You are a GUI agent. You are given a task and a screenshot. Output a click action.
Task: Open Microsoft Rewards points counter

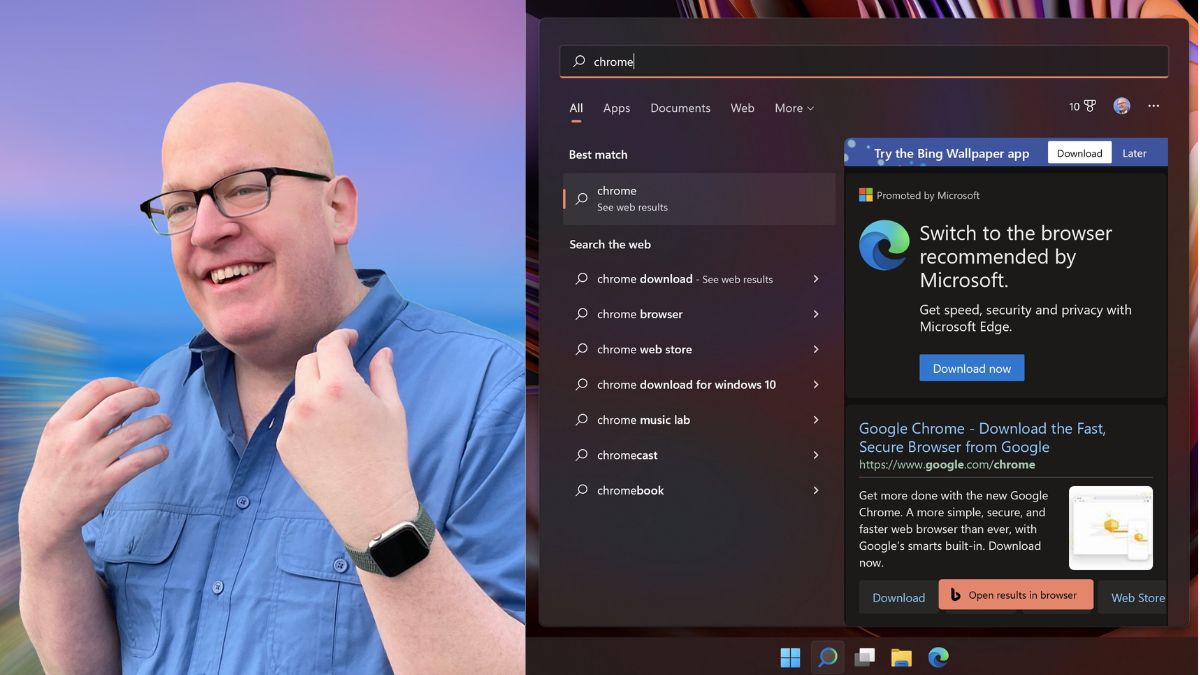click(1081, 106)
